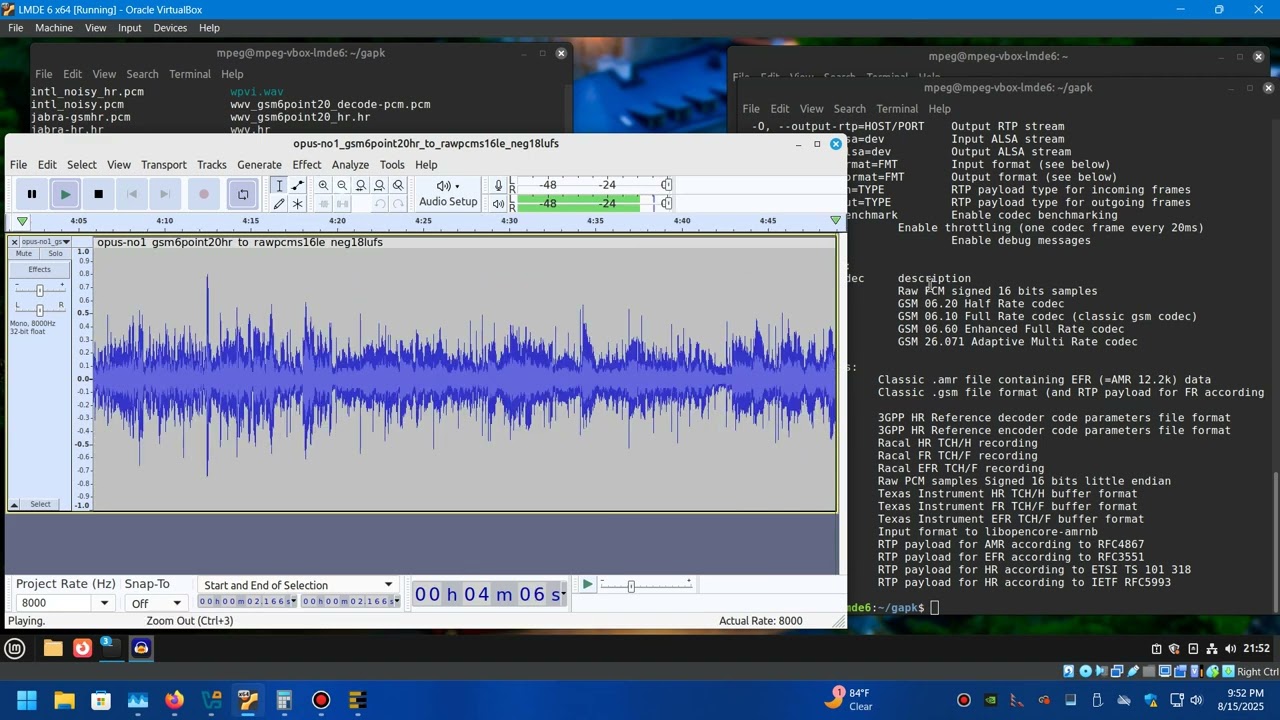Screen dimensions: 1280x720
Task: Click the playback meter speaker icon
Action: [x=498, y=203]
